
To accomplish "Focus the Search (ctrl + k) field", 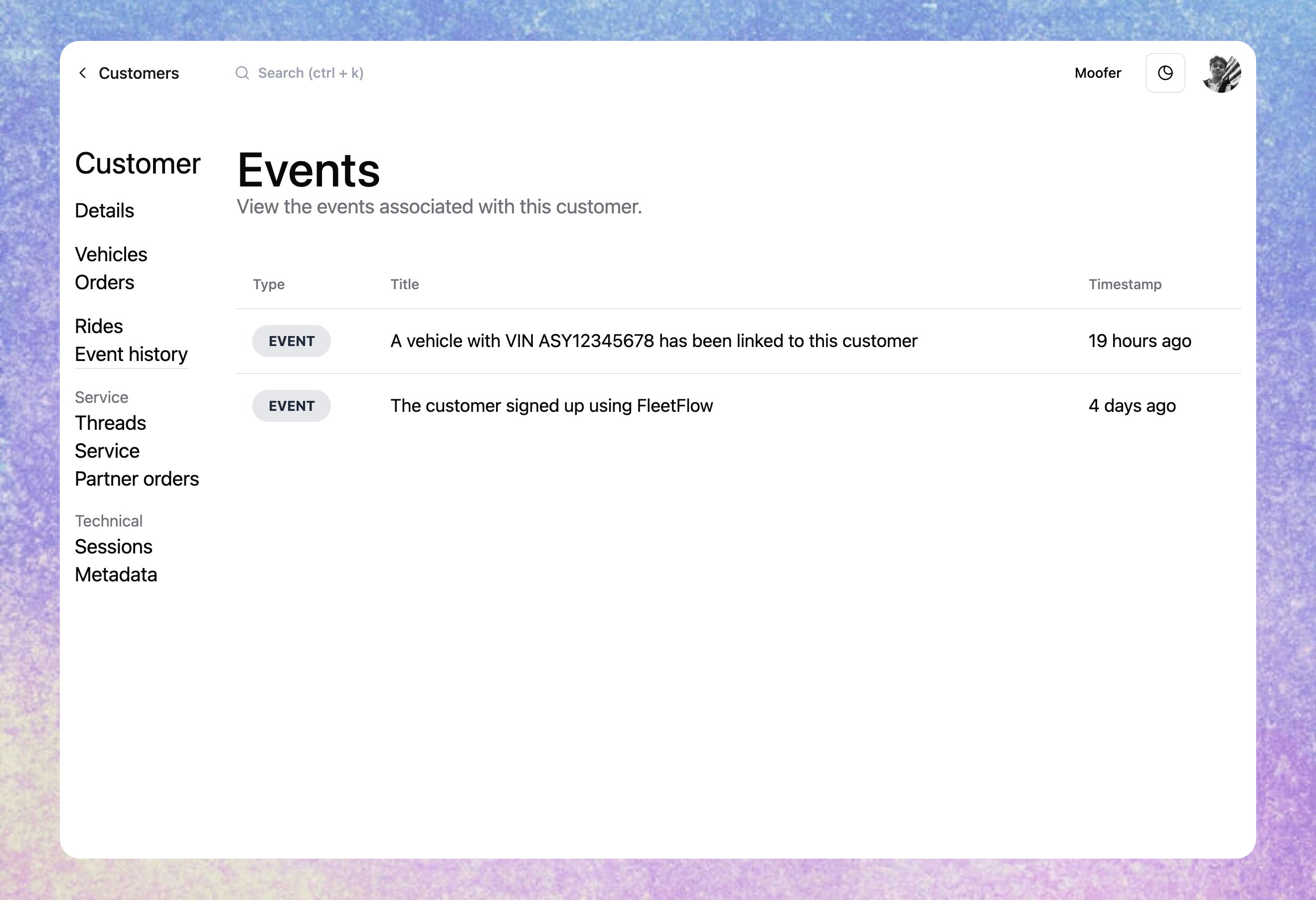I will pyautogui.click(x=311, y=73).
